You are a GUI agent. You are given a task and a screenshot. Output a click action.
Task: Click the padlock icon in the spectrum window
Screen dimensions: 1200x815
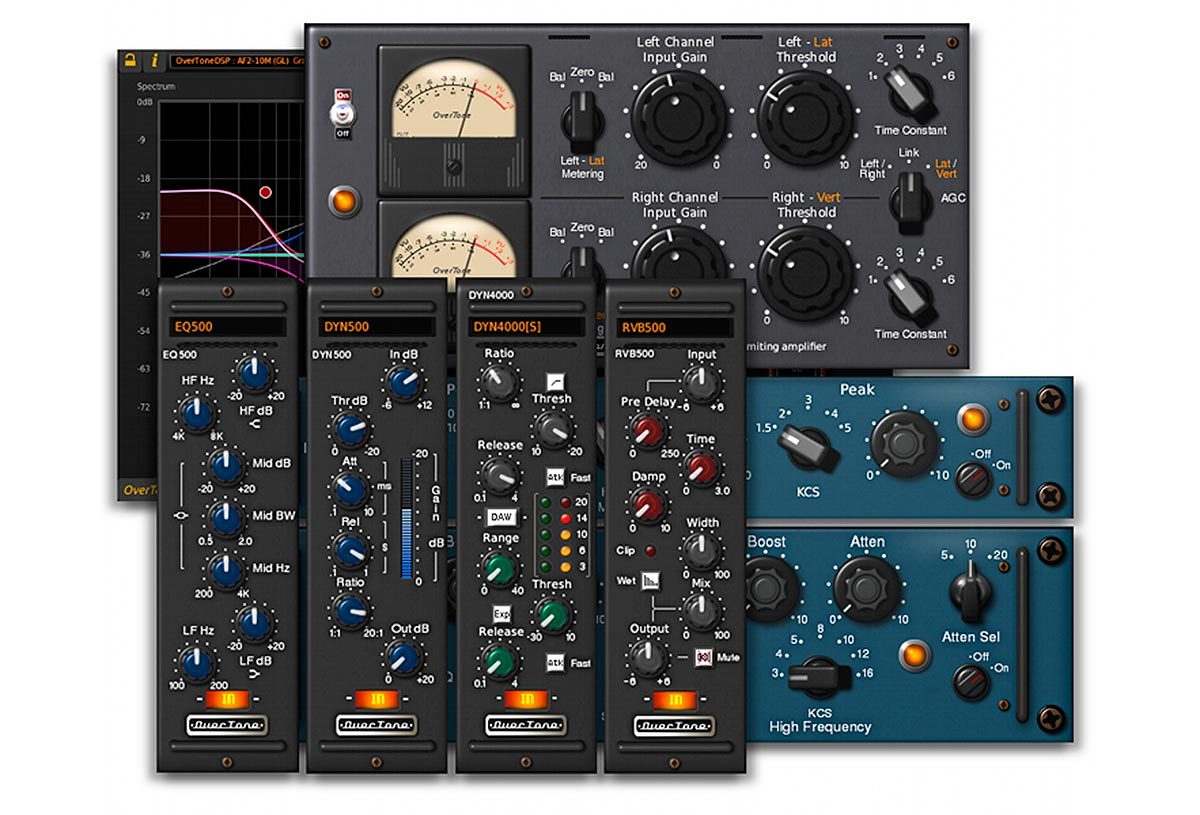click(131, 61)
